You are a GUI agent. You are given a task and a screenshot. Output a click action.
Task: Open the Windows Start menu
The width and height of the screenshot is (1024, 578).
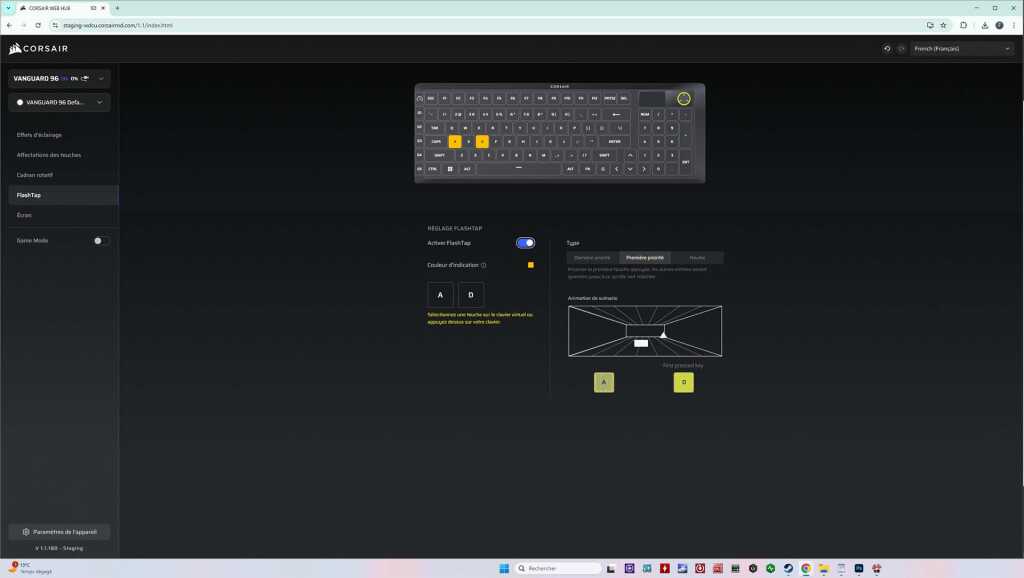[503, 568]
